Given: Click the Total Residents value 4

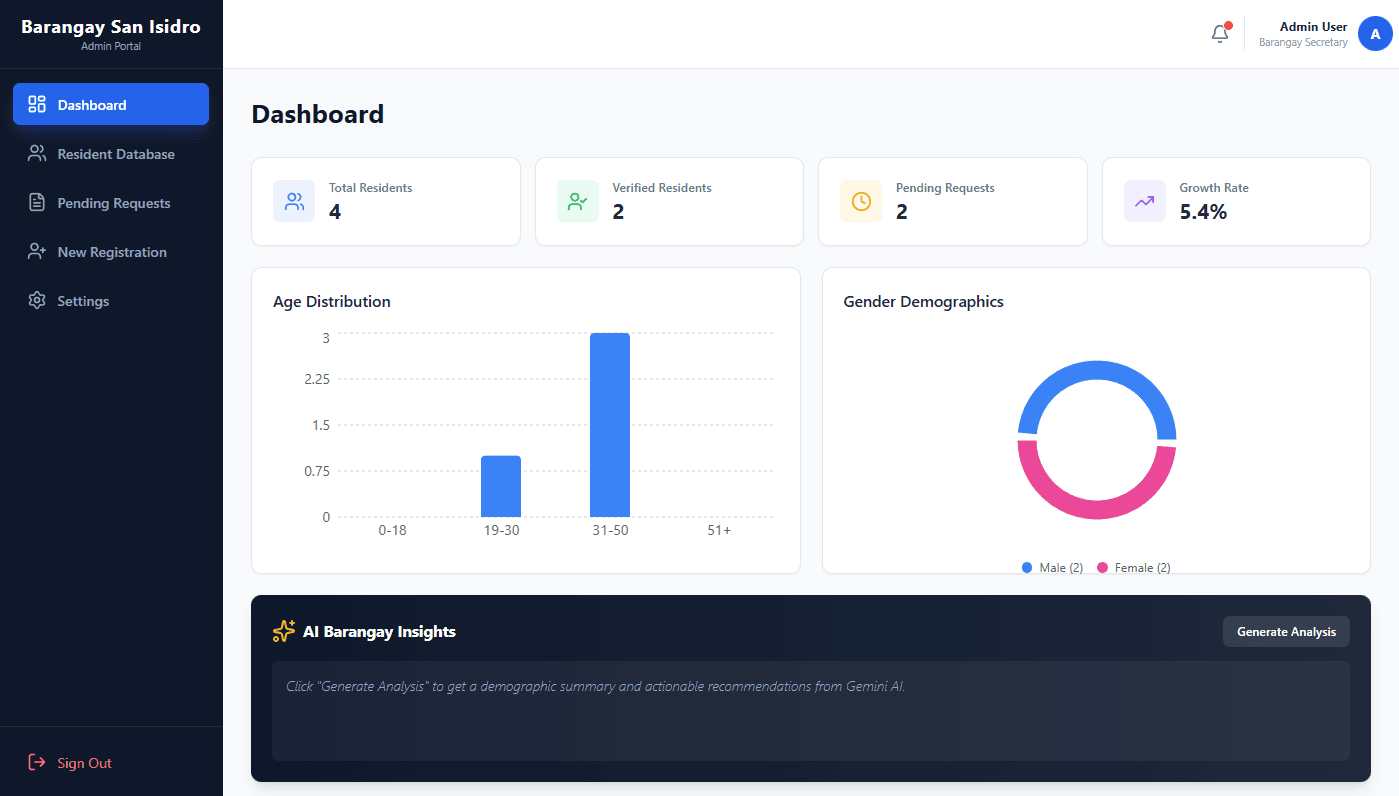Looking at the screenshot, I should [x=335, y=211].
